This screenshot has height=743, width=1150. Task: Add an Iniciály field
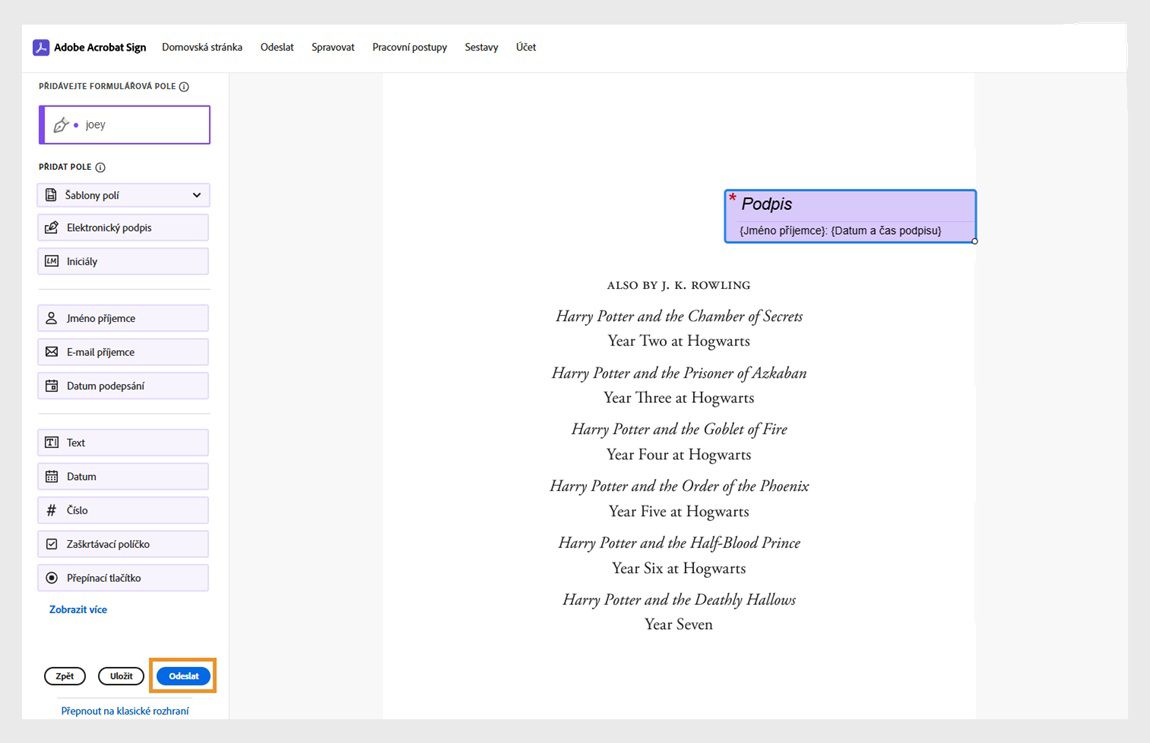tap(123, 261)
